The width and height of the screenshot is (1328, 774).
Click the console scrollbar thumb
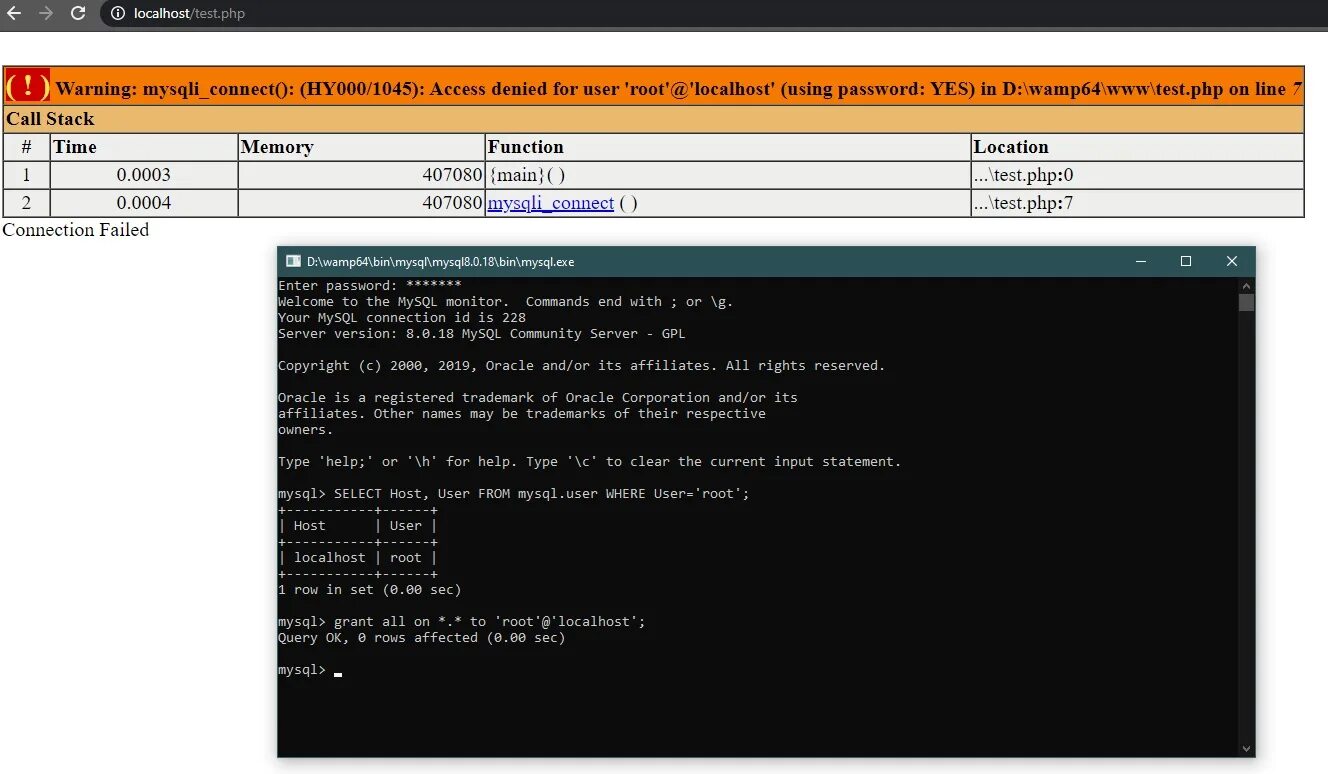(x=1246, y=302)
